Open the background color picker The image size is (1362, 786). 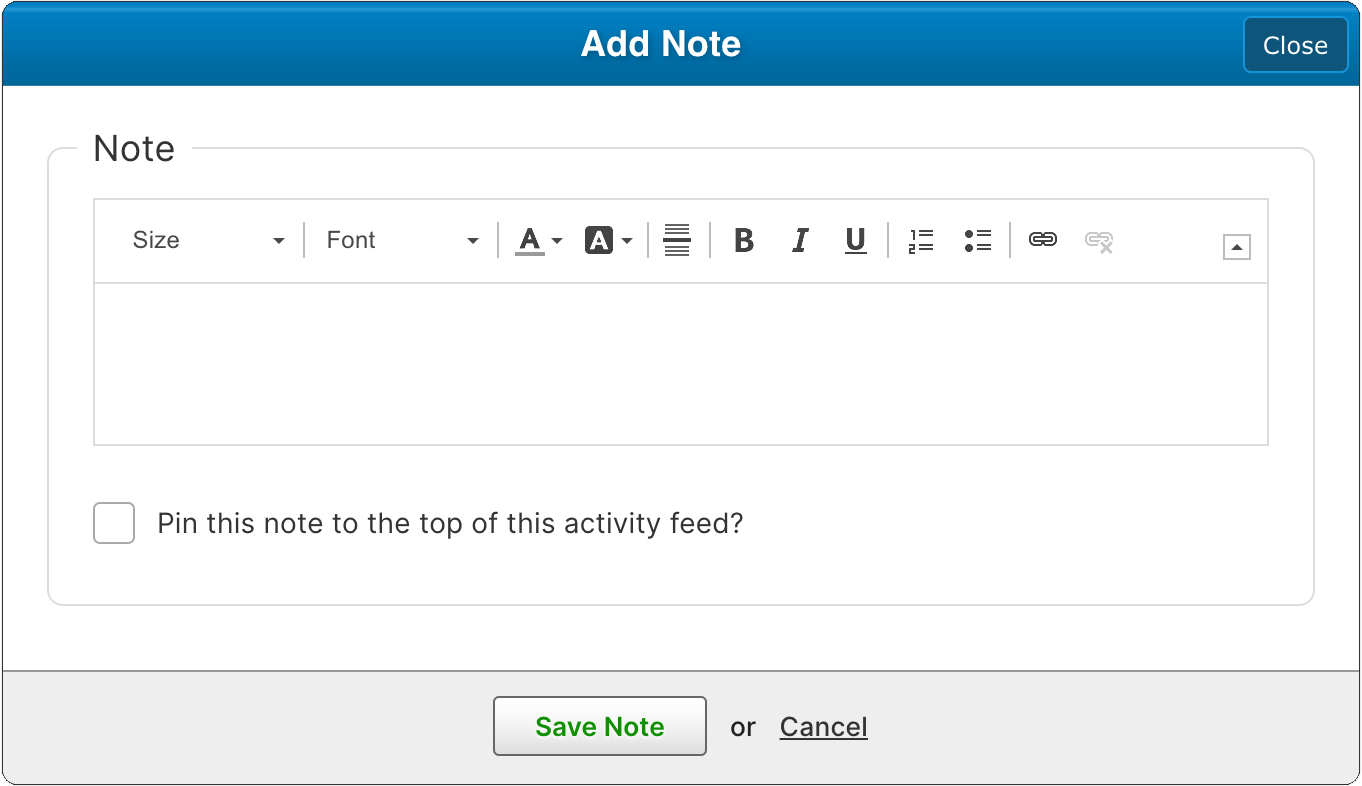pyautogui.click(x=608, y=240)
